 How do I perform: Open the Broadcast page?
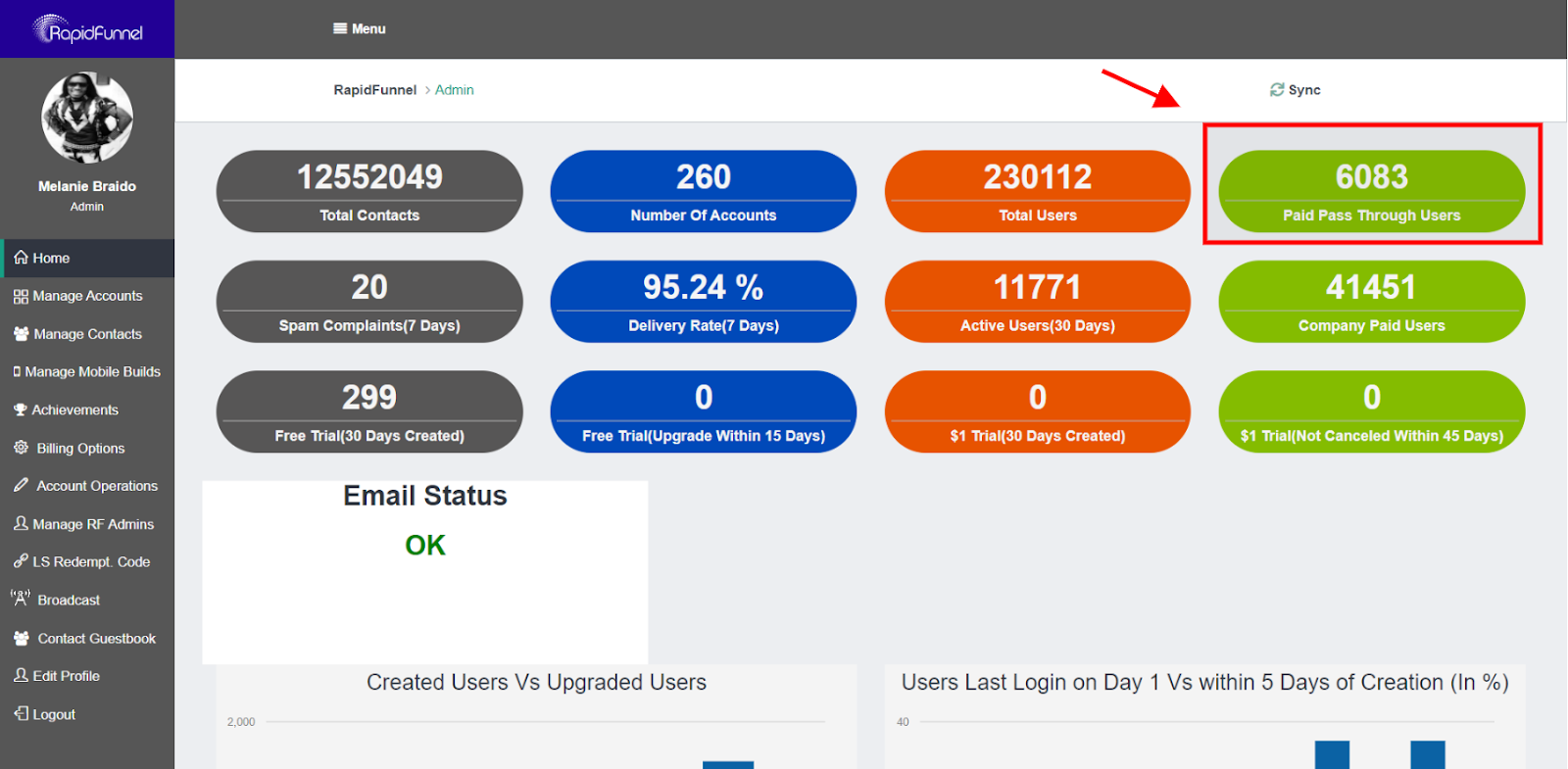pos(87,601)
